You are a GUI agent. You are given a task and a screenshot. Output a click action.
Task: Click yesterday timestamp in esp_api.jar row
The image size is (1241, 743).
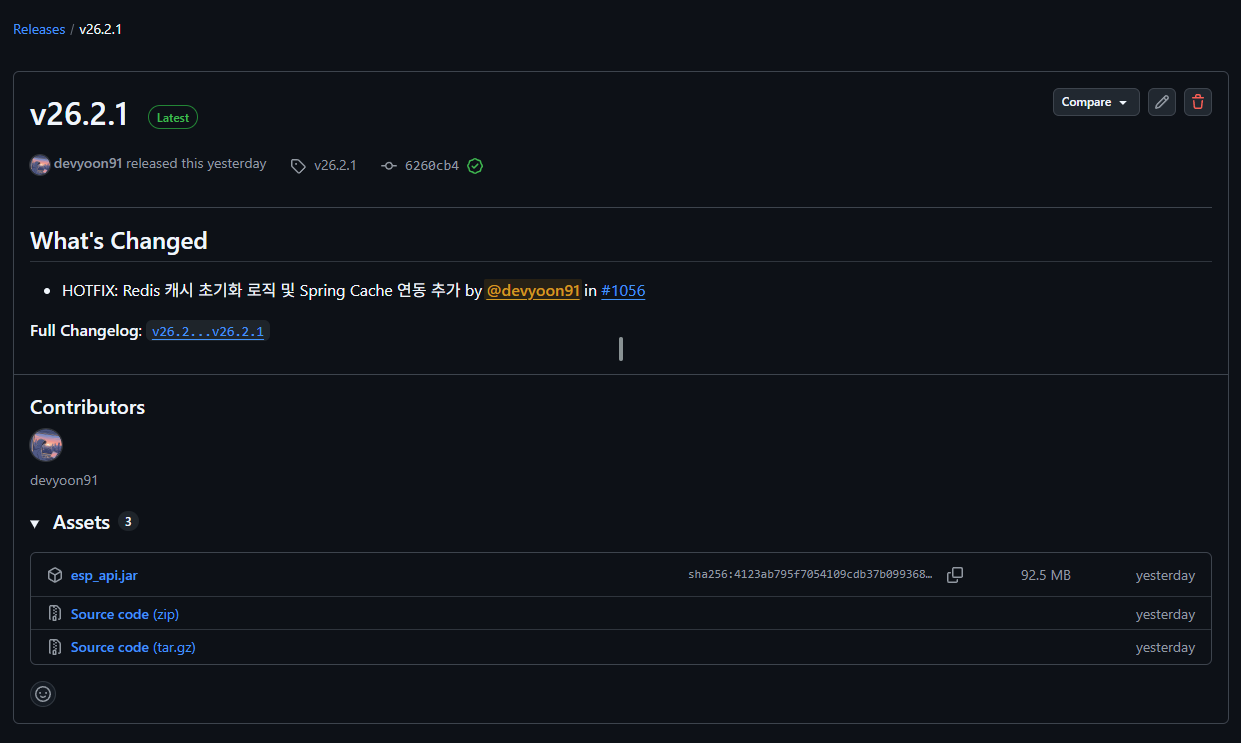click(1165, 575)
